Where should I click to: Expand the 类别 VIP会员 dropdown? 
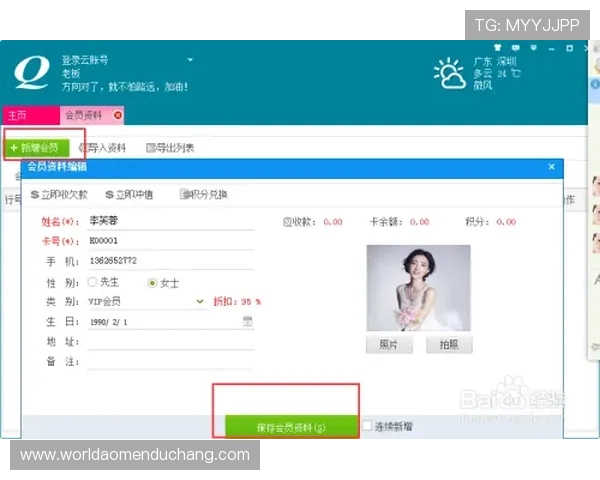(x=200, y=301)
